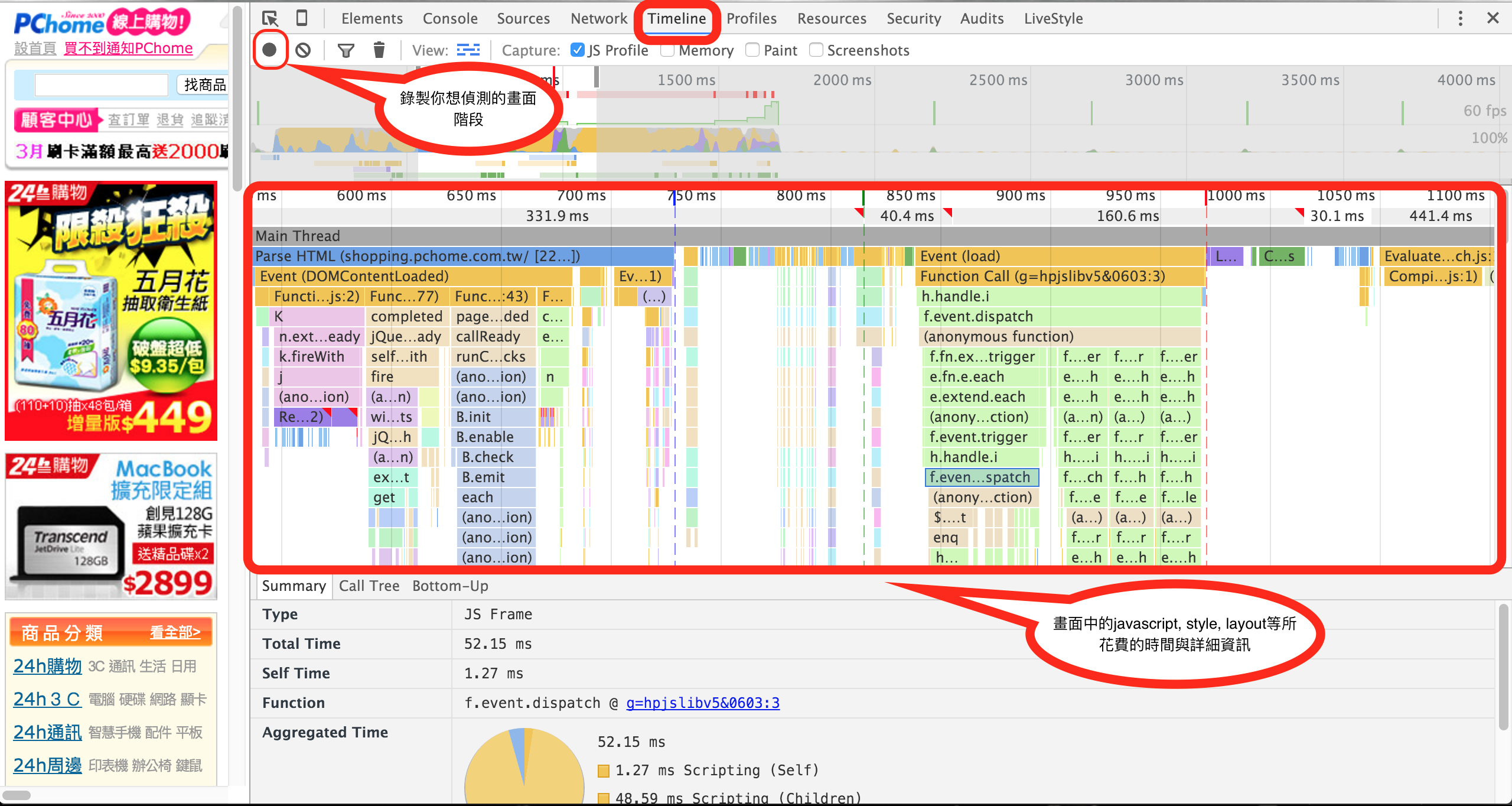Open the Elements tab
This screenshot has height=806, width=1512.
[372, 18]
